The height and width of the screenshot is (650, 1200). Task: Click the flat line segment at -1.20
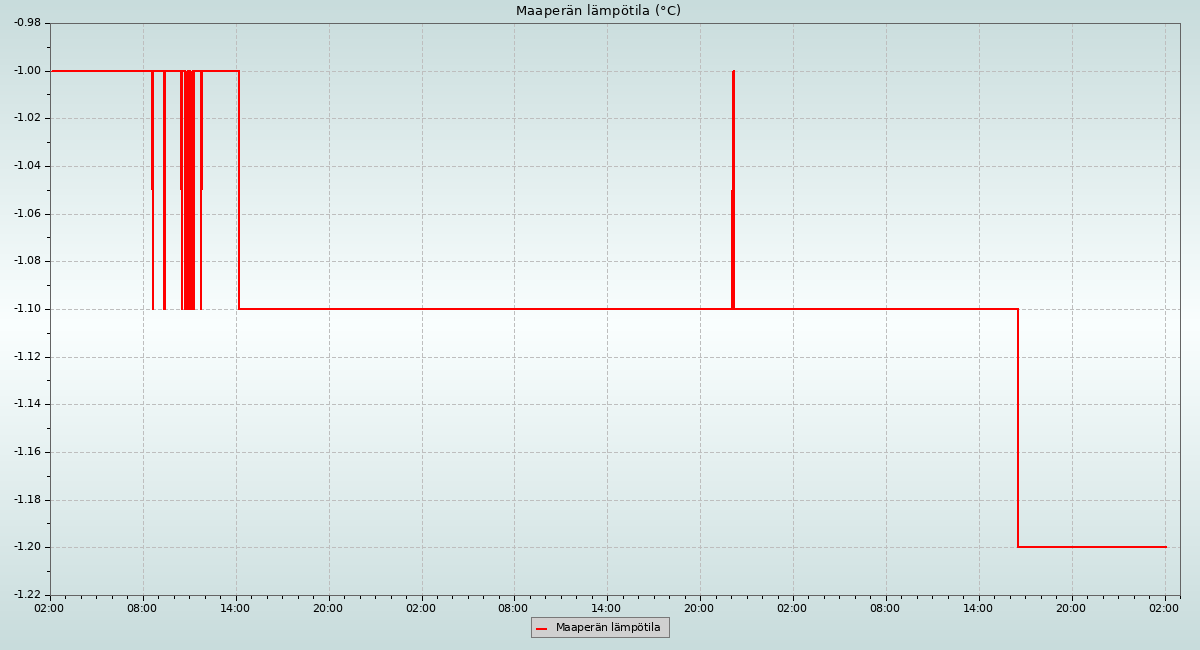point(1092,547)
